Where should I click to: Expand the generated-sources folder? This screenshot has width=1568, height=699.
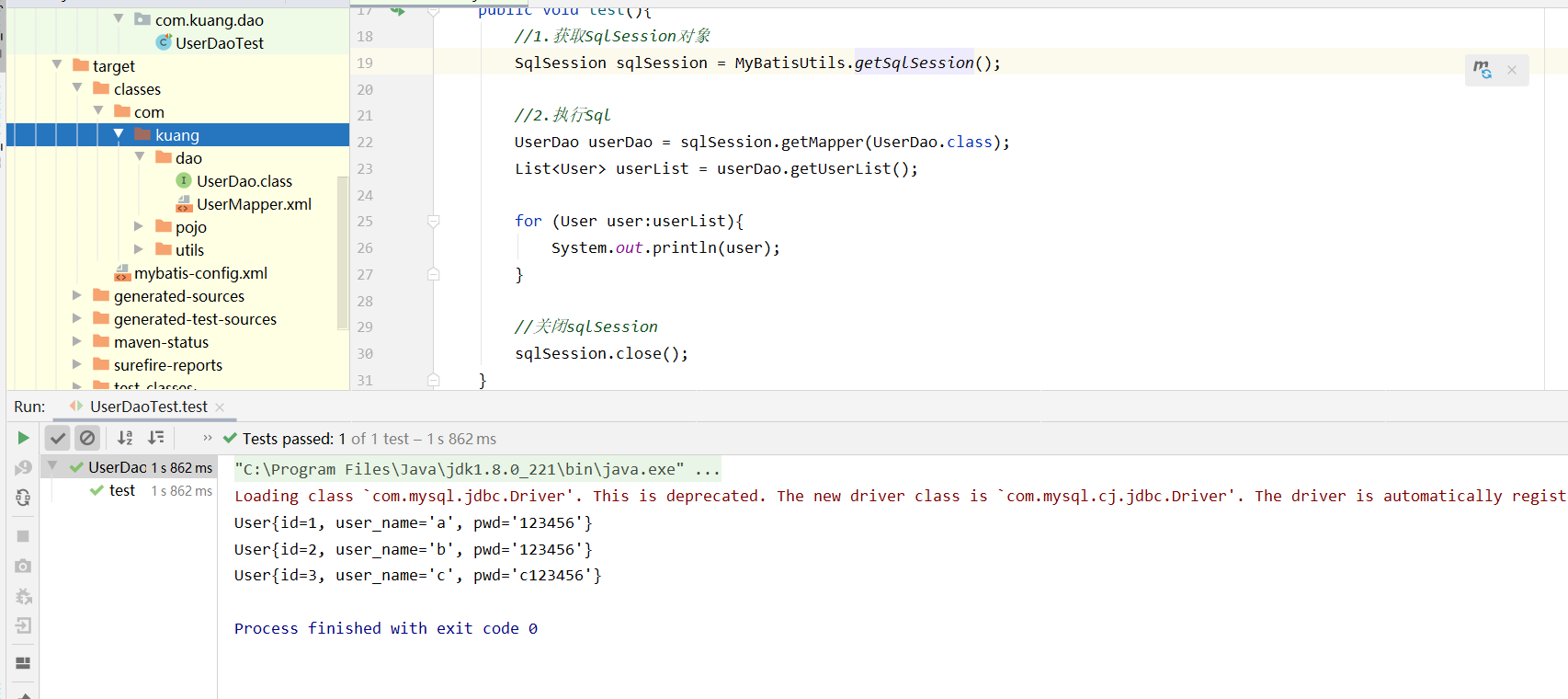77,294
